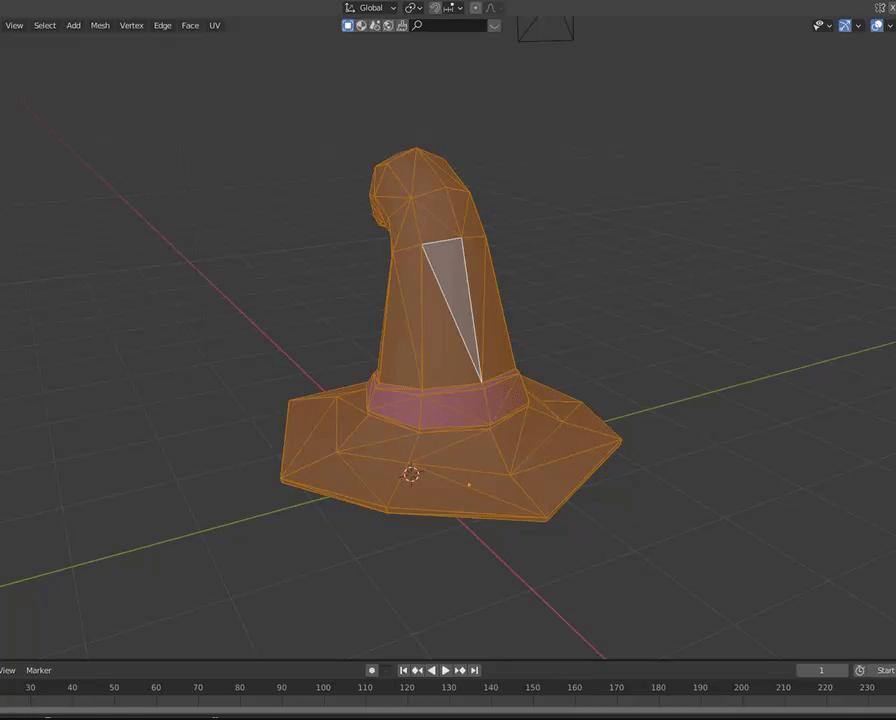The image size is (896, 720).
Task: Open the Mesh menu
Action: (100, 26)
